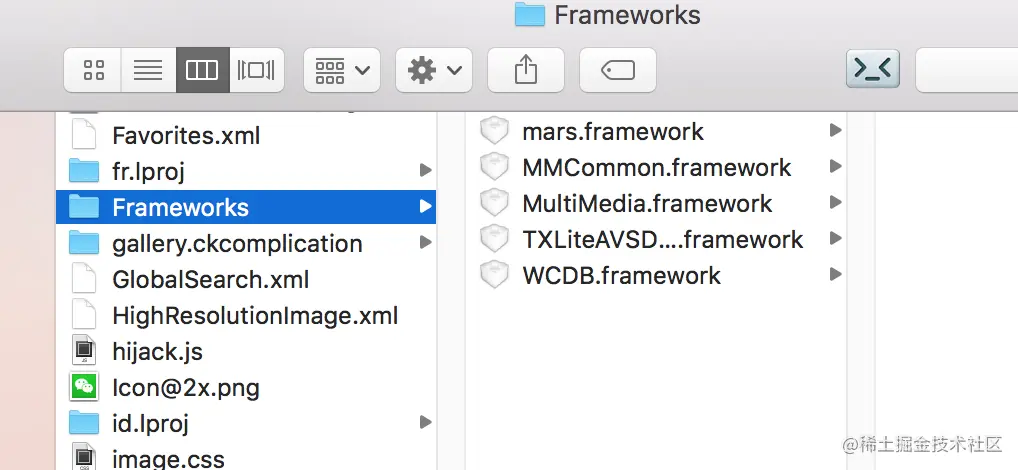Click the Share toolbar button
This screenshot has height=470, width=1018.
526,69
